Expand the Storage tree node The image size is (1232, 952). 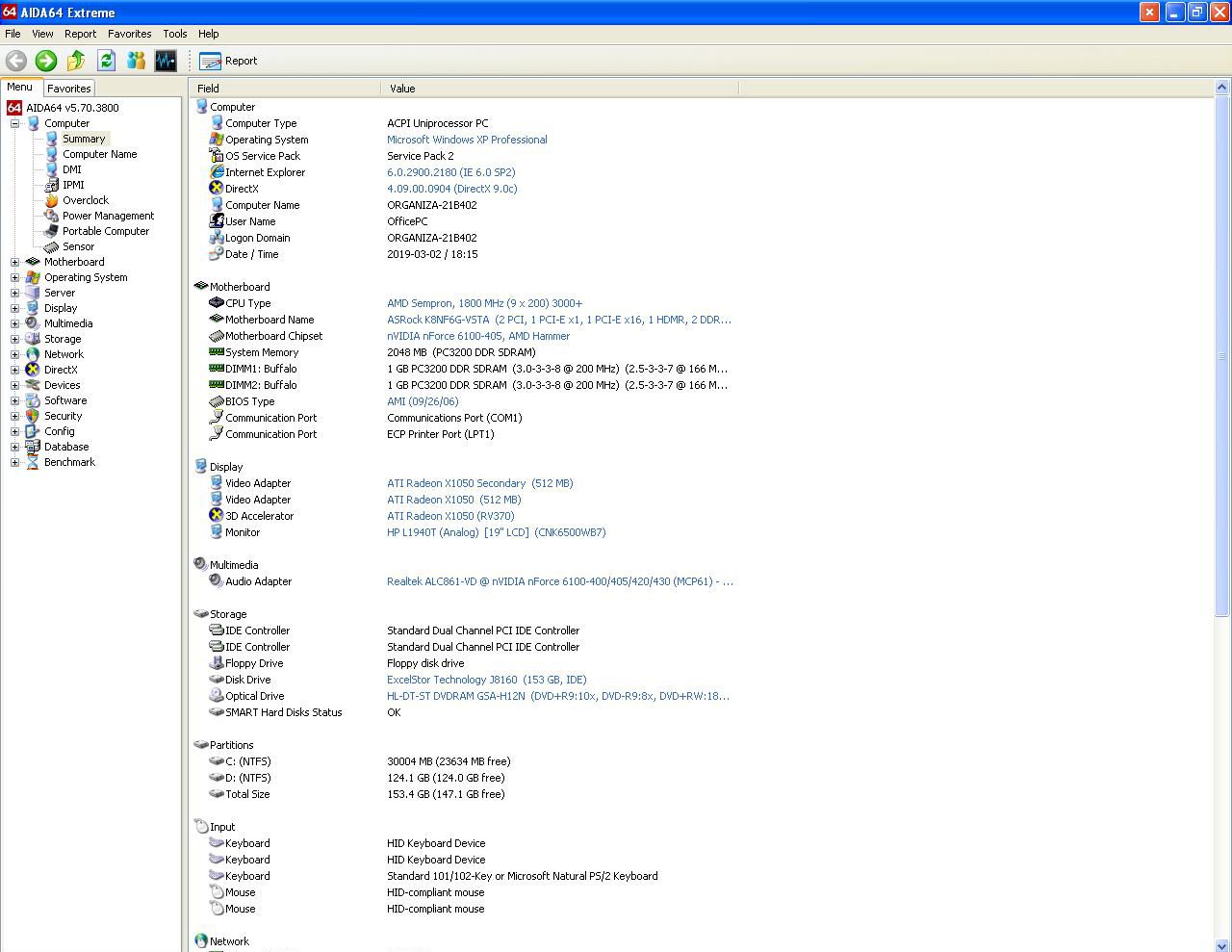[x=14, y=339]
